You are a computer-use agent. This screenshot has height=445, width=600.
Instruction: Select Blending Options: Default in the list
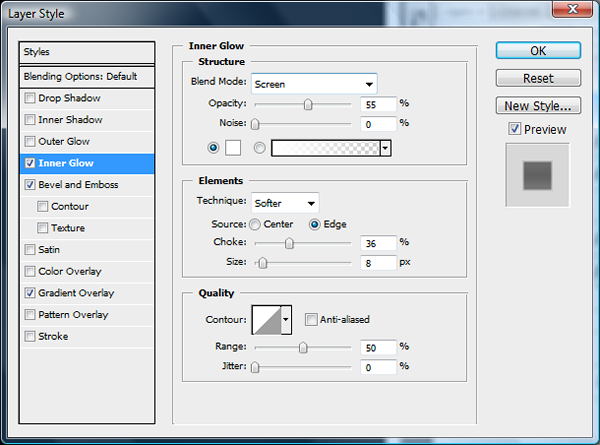(x=87, y=76)
